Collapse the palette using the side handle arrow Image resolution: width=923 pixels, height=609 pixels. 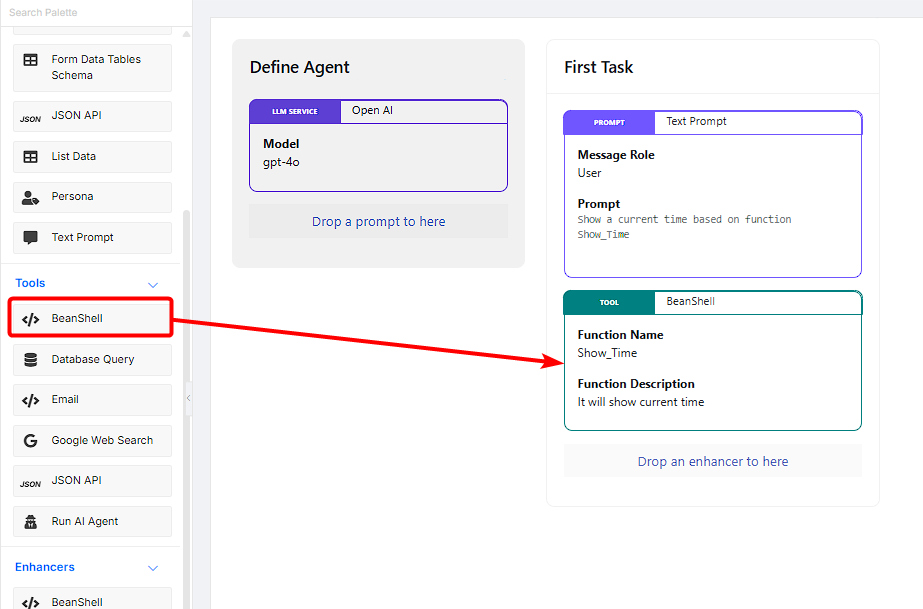[188, 398]
